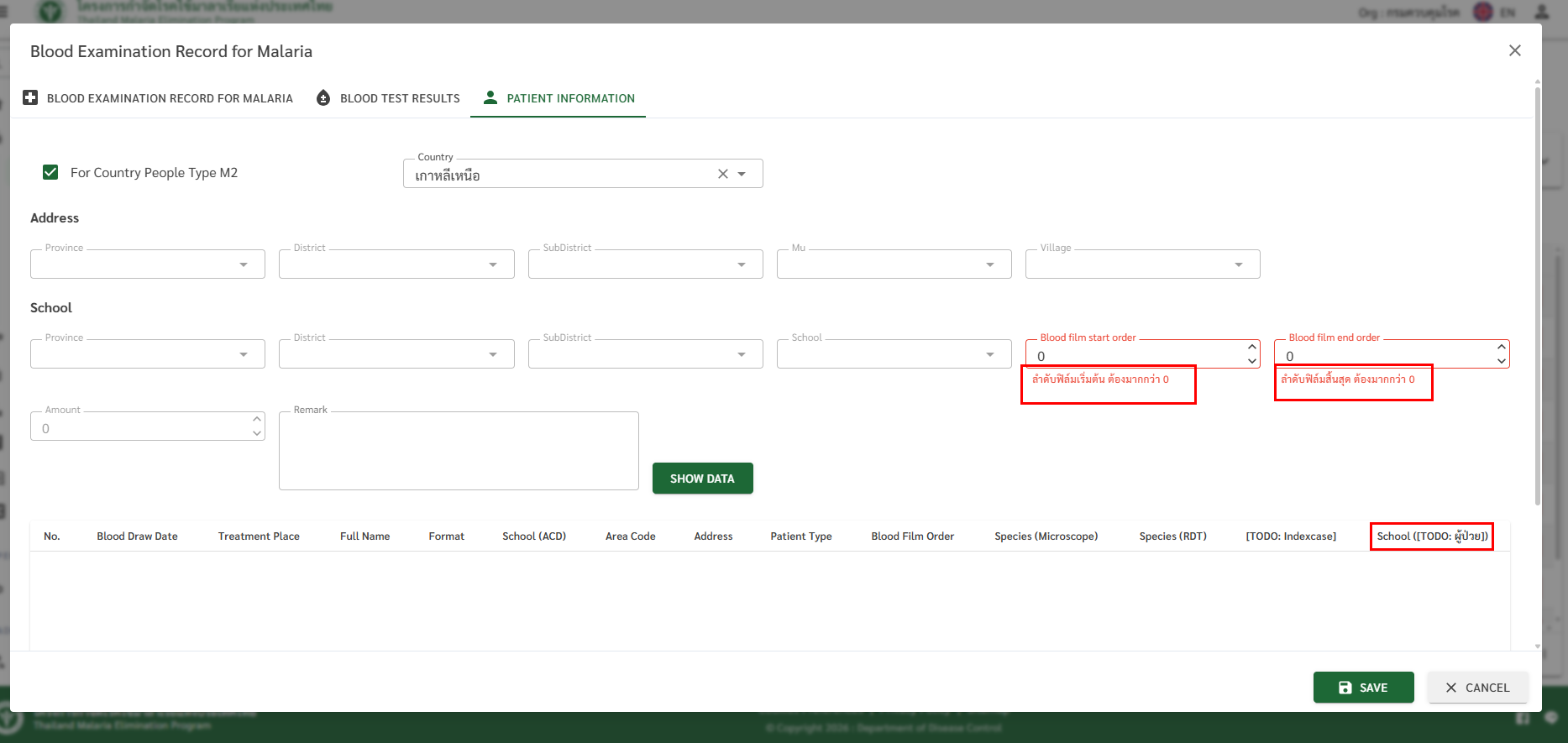Click the blood drop icon for Blood Test Results

[x=323, y=98]
